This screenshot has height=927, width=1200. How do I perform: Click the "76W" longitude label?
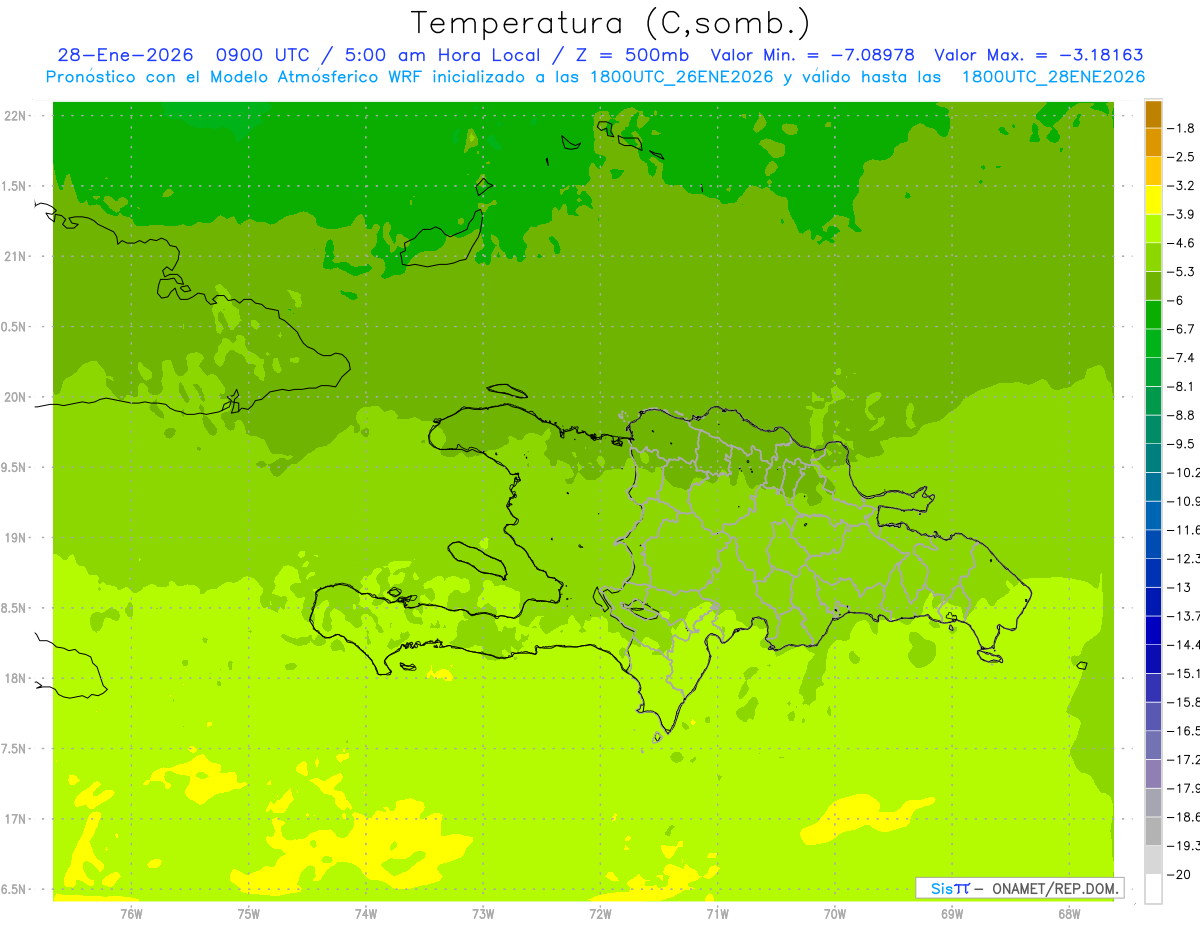click(x=131, y=914)
